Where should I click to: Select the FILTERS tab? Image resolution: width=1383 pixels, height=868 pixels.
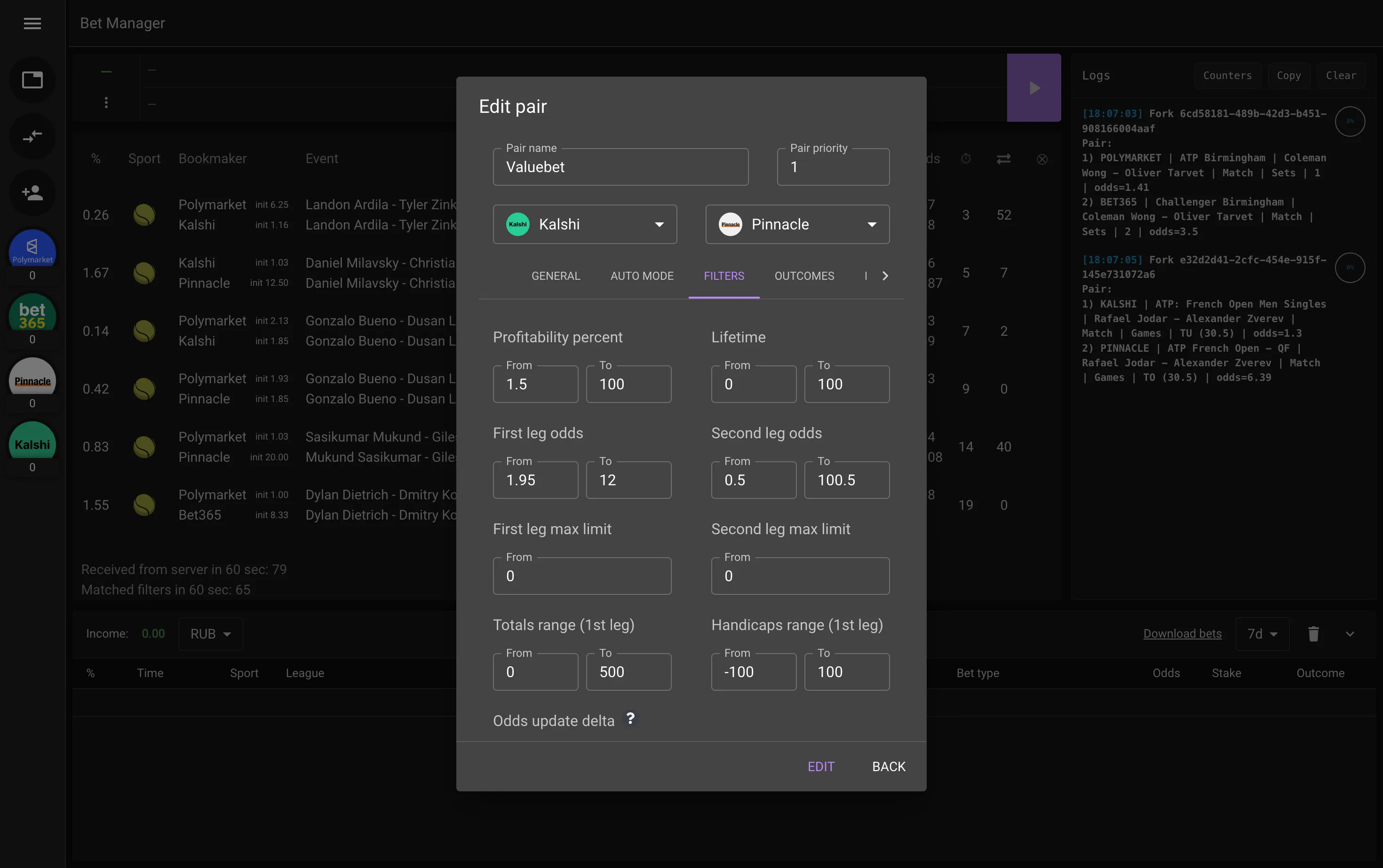coord(723,276)
